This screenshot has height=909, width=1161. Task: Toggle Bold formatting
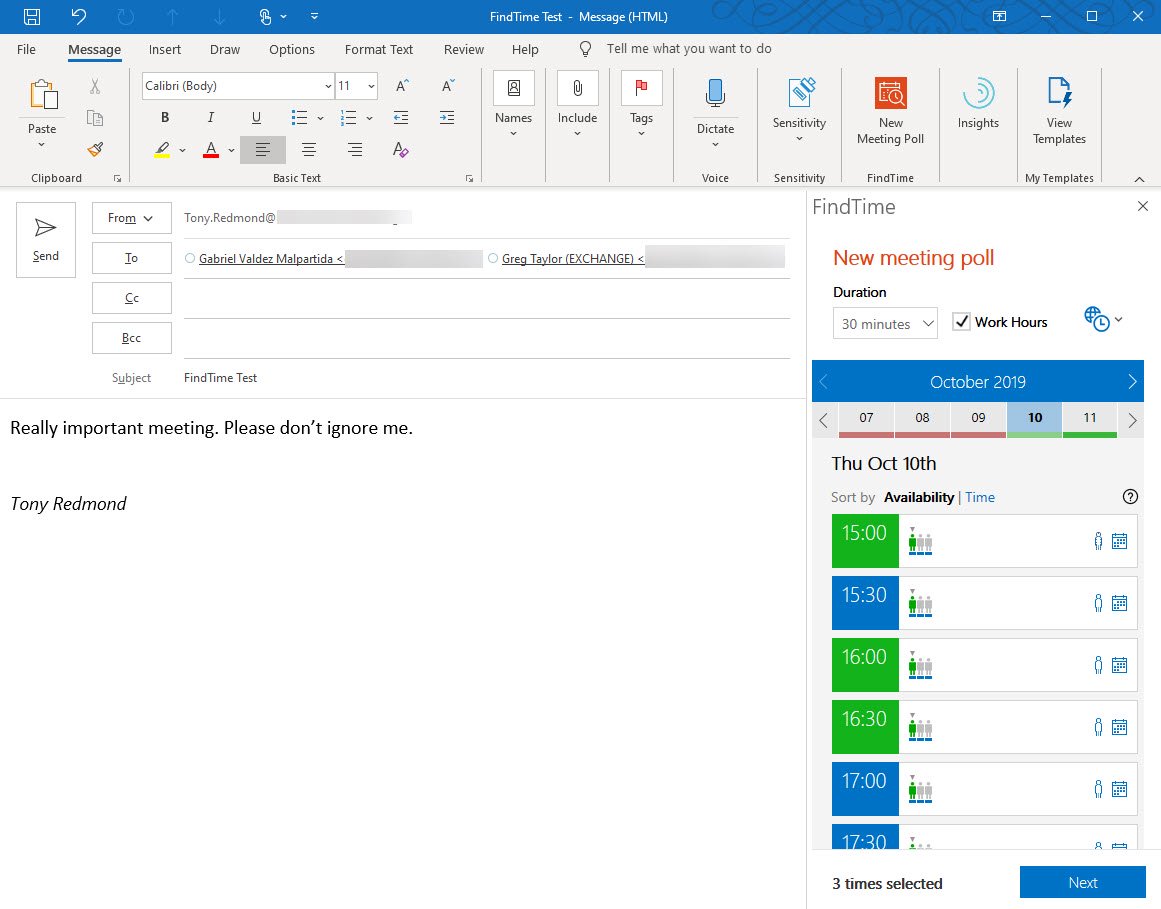click(x=165, y=117)
